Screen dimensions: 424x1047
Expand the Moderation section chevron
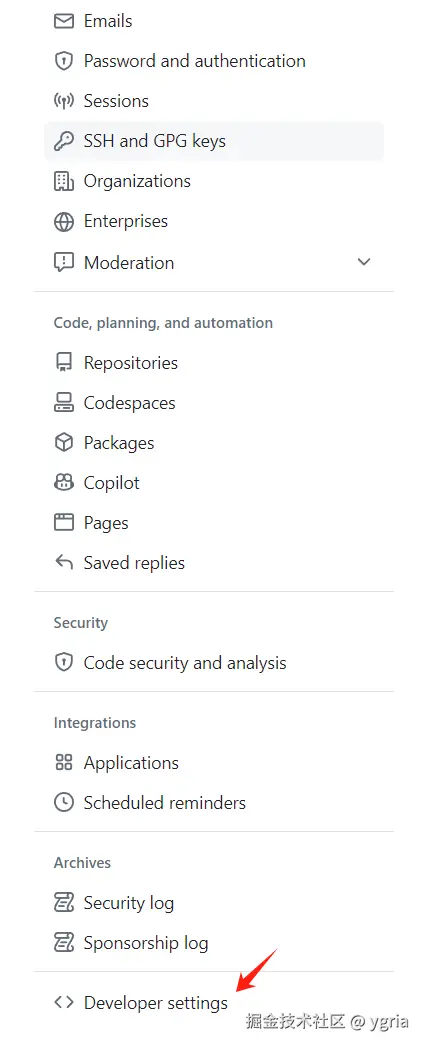[364, 262]
